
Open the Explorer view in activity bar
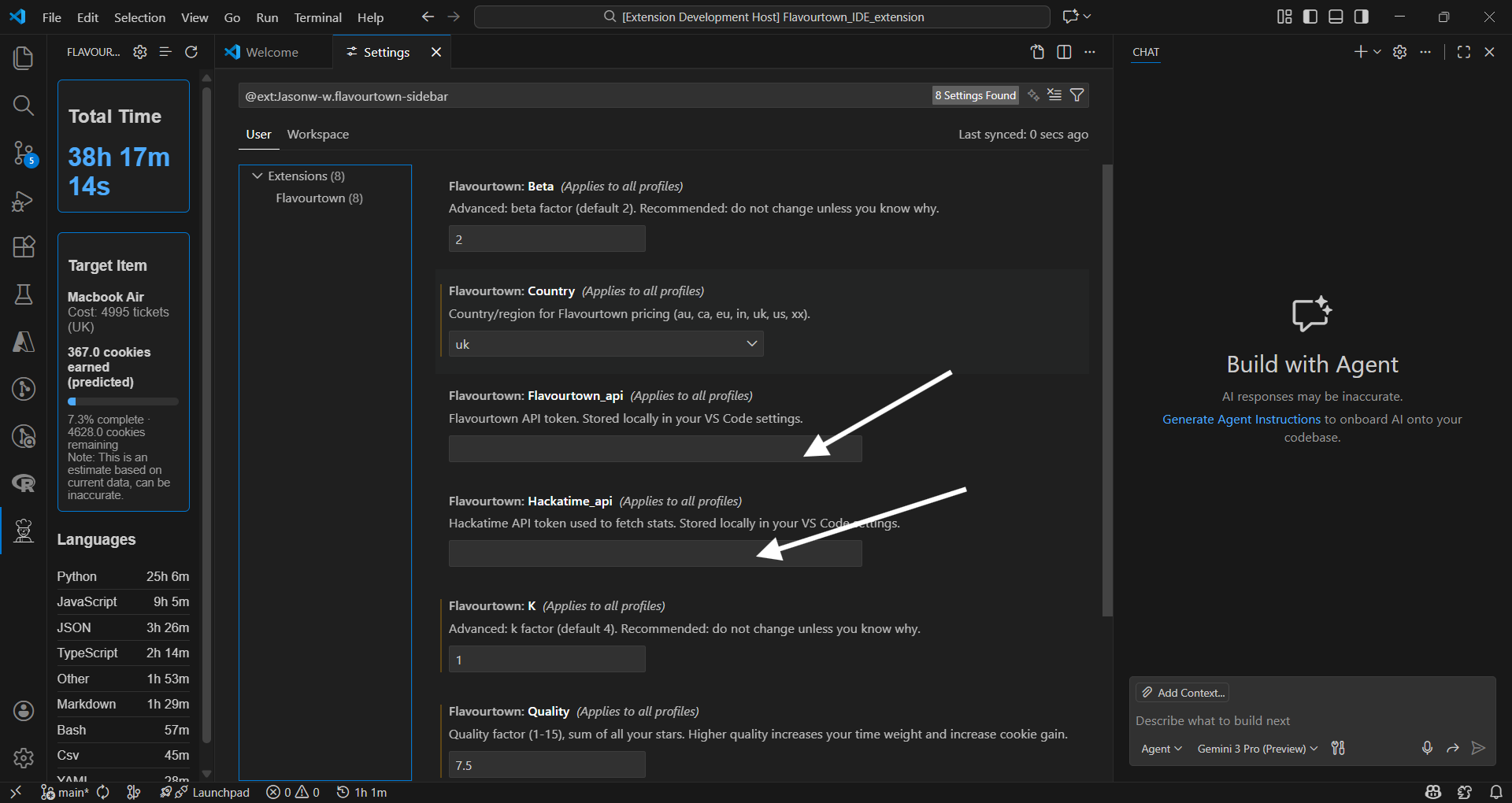(x=24, y=58)
